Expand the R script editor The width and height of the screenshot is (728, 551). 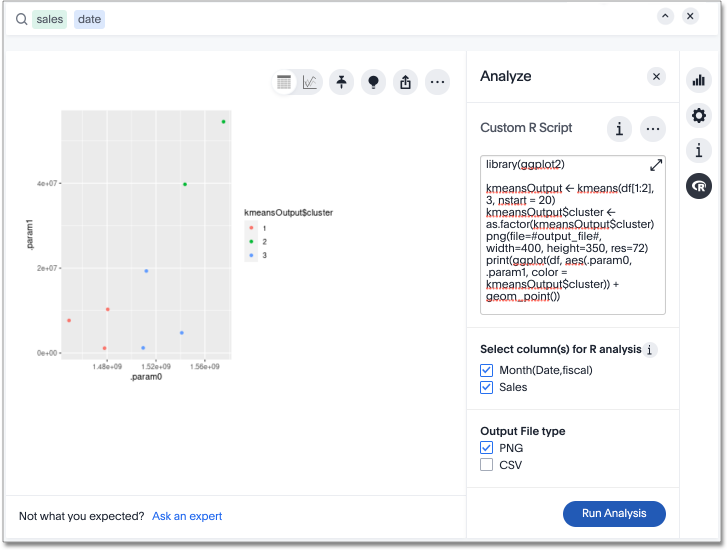click(656, 165)
